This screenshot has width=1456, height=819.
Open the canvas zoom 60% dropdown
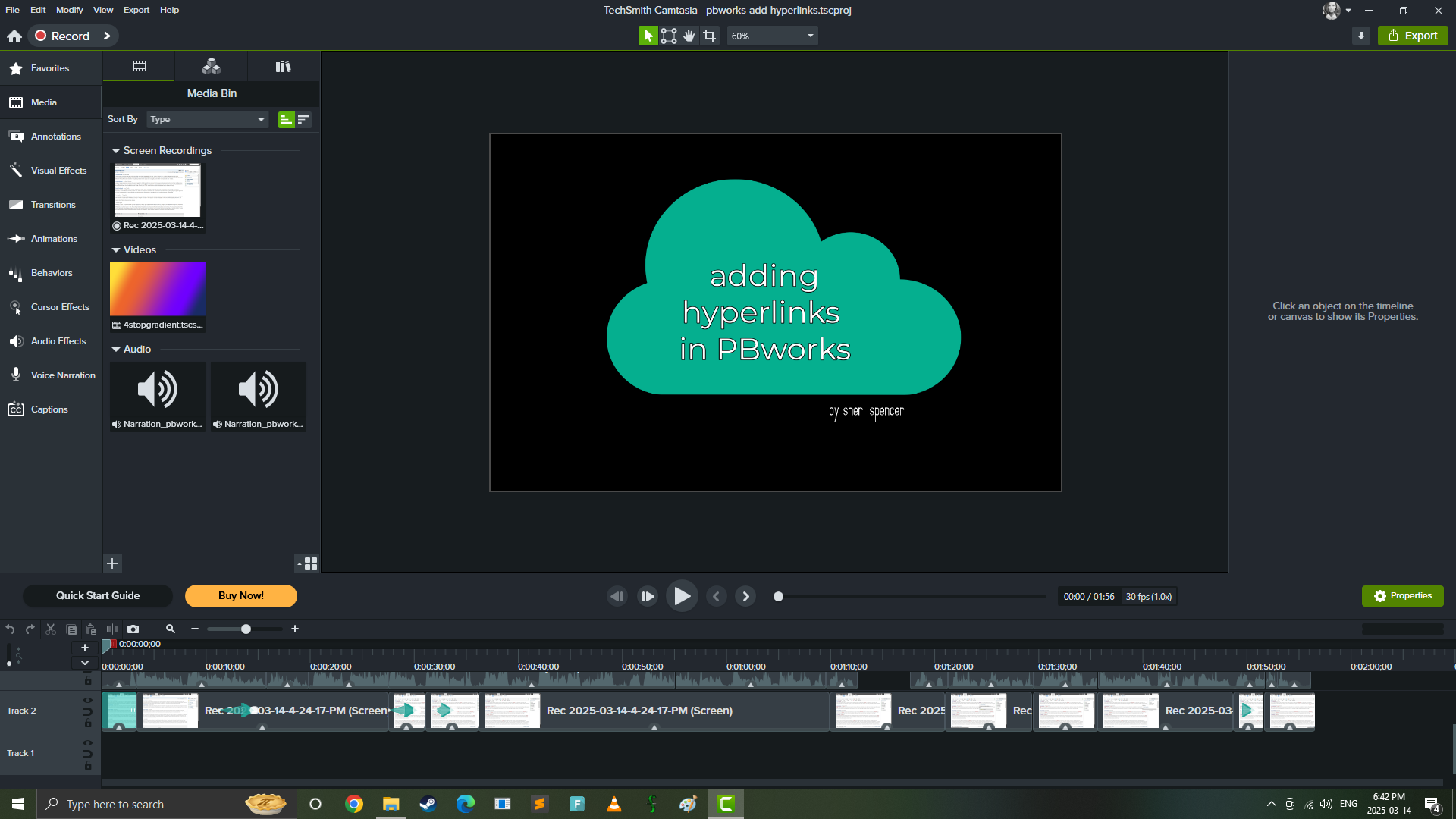point(772,36)
